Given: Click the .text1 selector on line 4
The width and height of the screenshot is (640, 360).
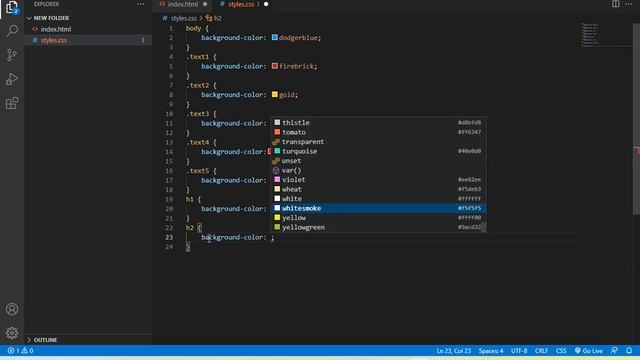Looking at the screenshot, I should tap(198, 57).
